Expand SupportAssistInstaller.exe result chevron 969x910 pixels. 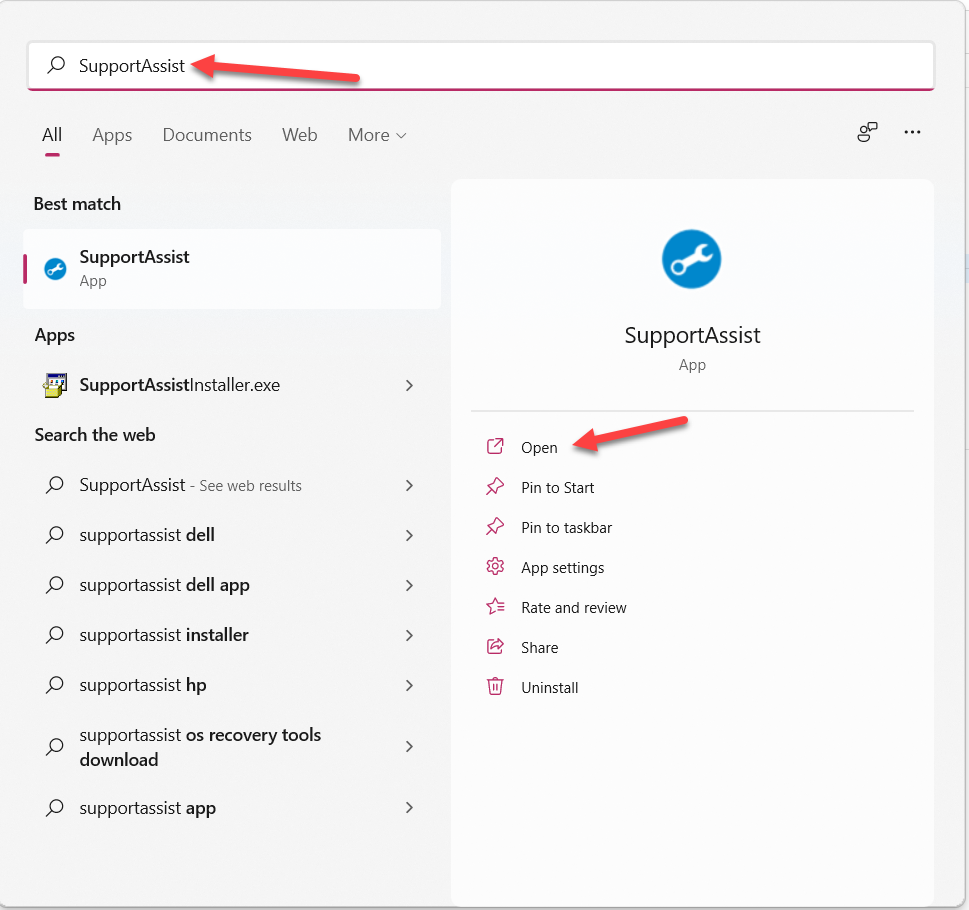point(409,386)
